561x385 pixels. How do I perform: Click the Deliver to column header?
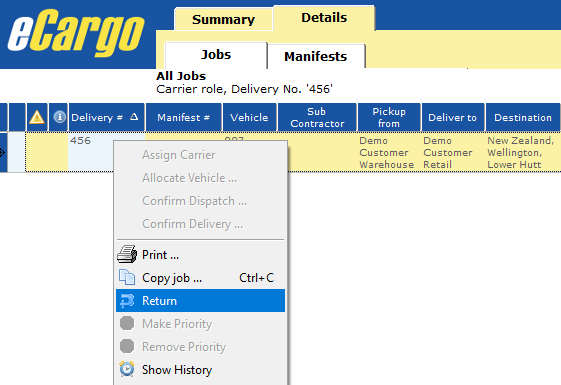click(453, 117)
